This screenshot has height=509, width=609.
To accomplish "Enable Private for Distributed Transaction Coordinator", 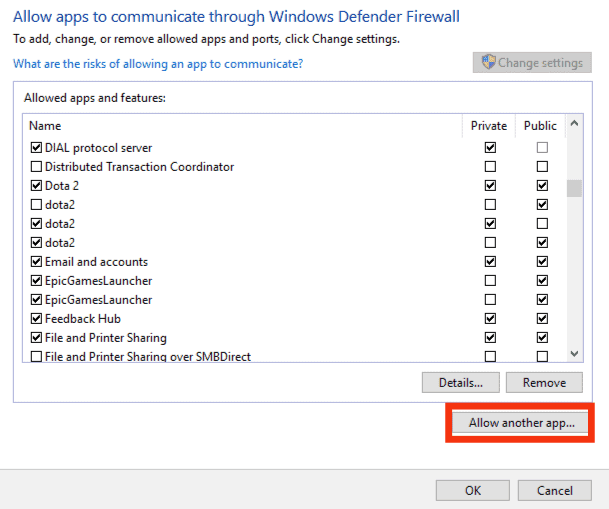I will point(490,167).
